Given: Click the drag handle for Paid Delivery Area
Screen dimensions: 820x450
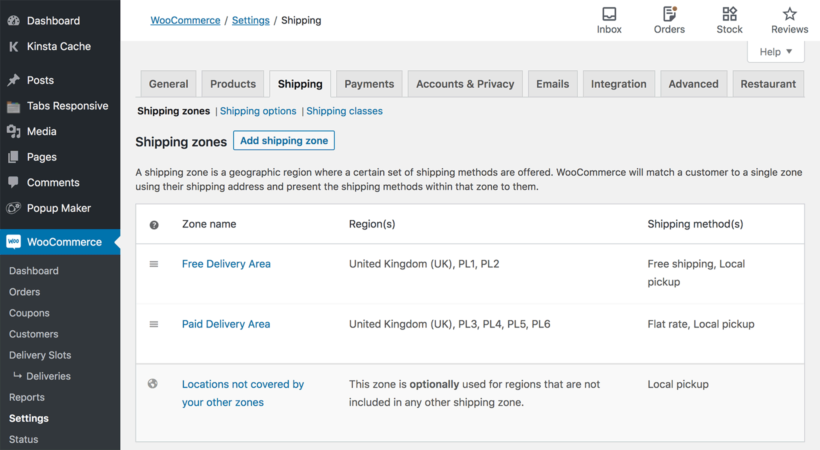Looking at the screenshot, I should [154, 324].
